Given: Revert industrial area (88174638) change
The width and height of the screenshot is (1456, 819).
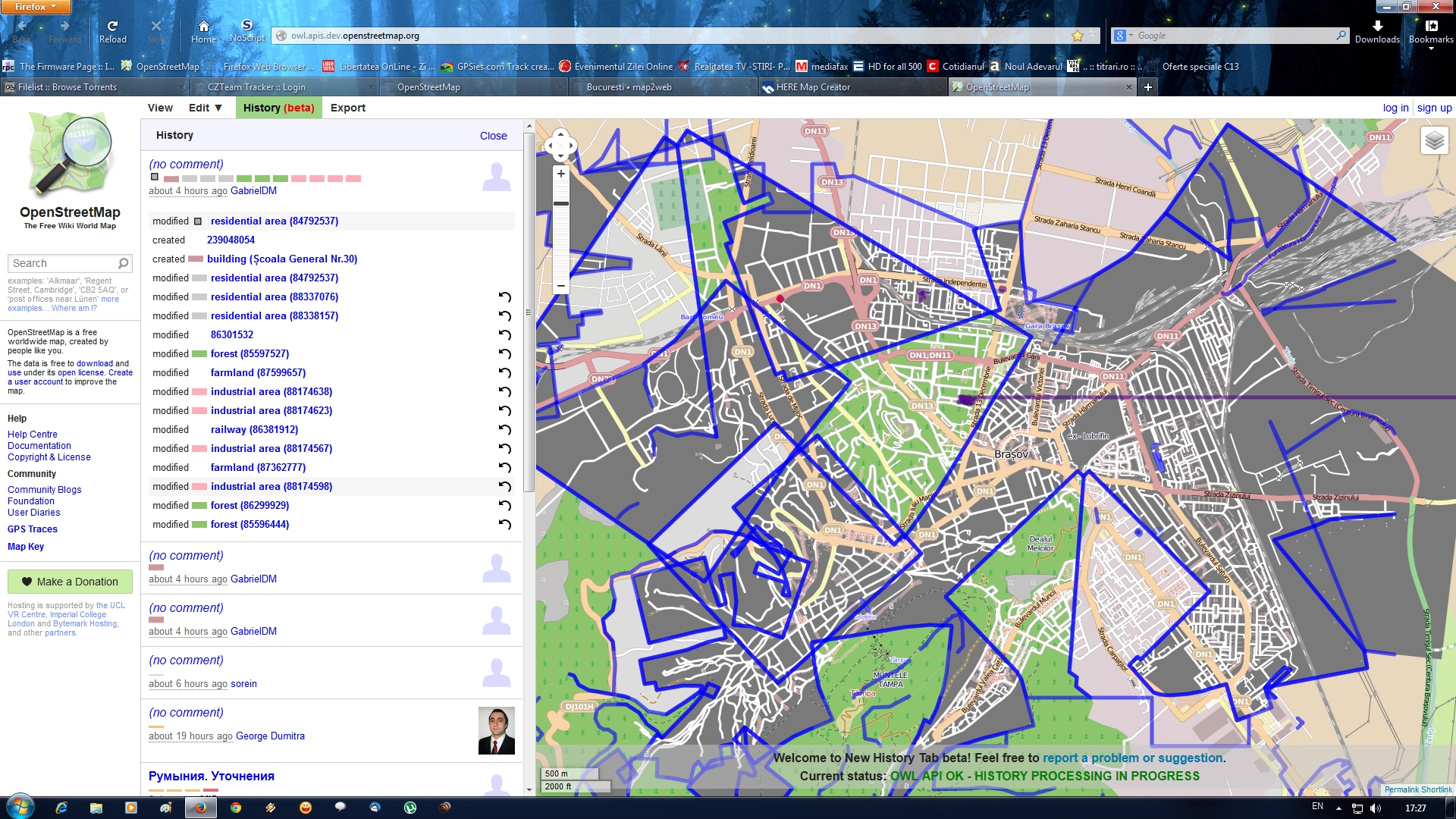Looking at the screenshot, I should coord(504,392).
